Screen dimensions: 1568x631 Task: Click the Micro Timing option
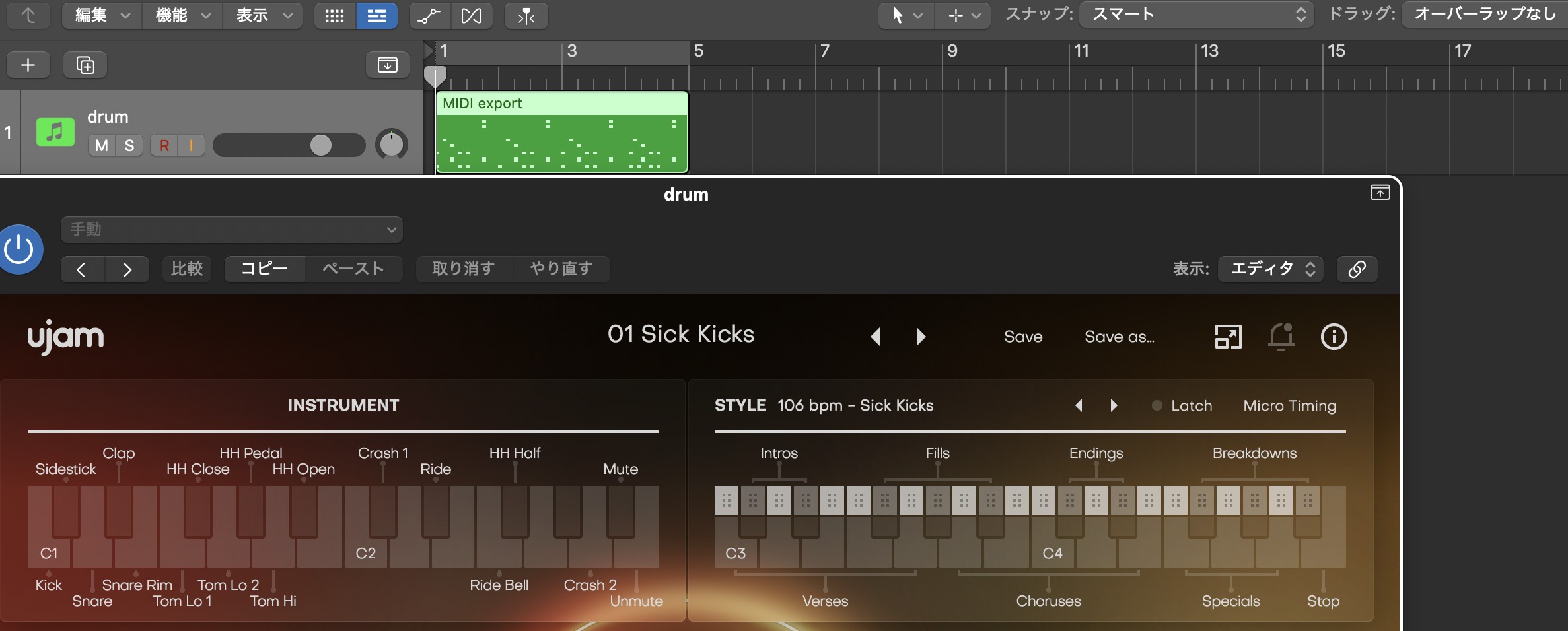coord(1289,405)
